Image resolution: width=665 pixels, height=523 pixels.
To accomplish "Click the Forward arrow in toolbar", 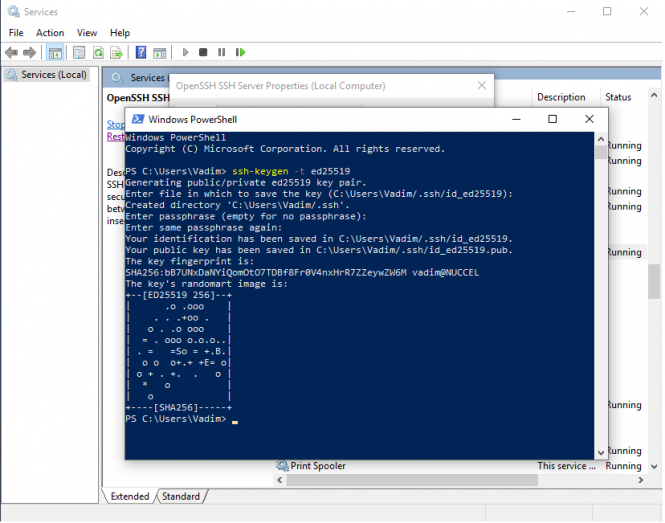I will coord(31,52).
